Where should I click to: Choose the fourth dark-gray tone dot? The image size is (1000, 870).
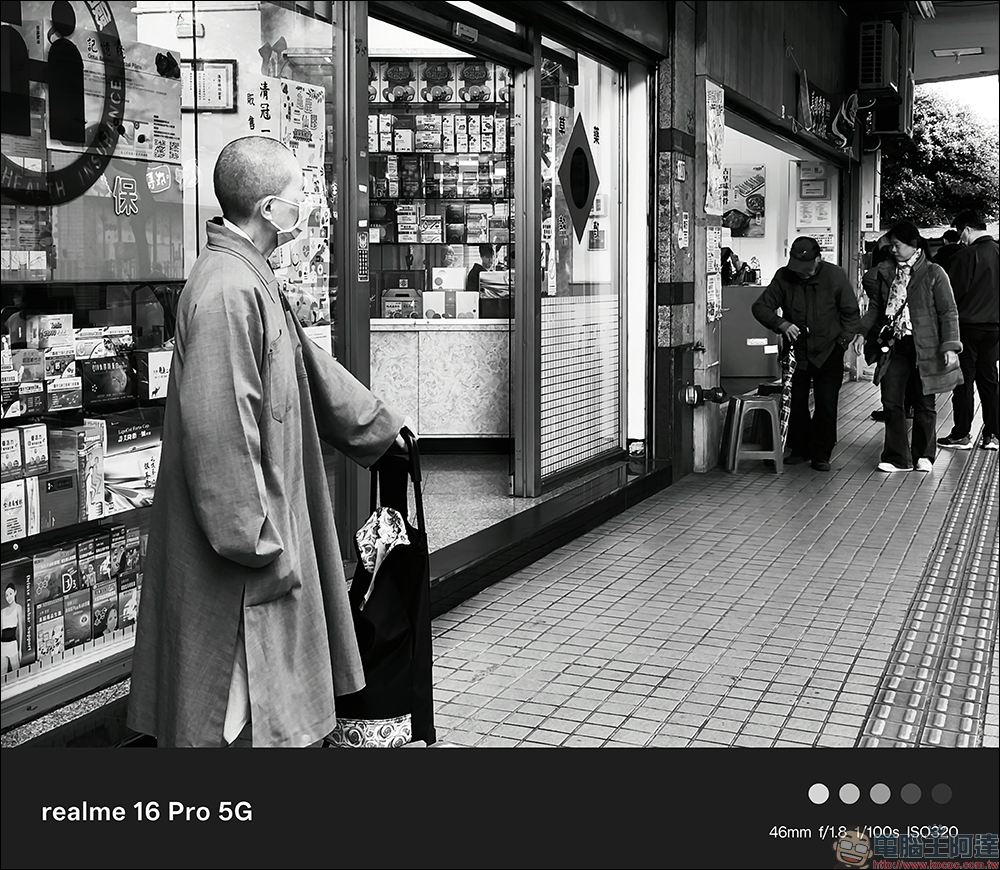click(x=911, y=793)
